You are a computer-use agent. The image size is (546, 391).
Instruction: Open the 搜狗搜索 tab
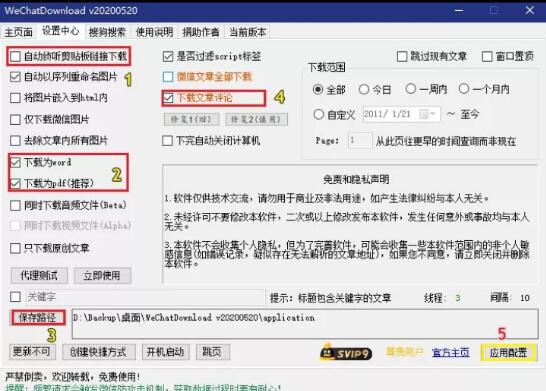pos(107,32)
